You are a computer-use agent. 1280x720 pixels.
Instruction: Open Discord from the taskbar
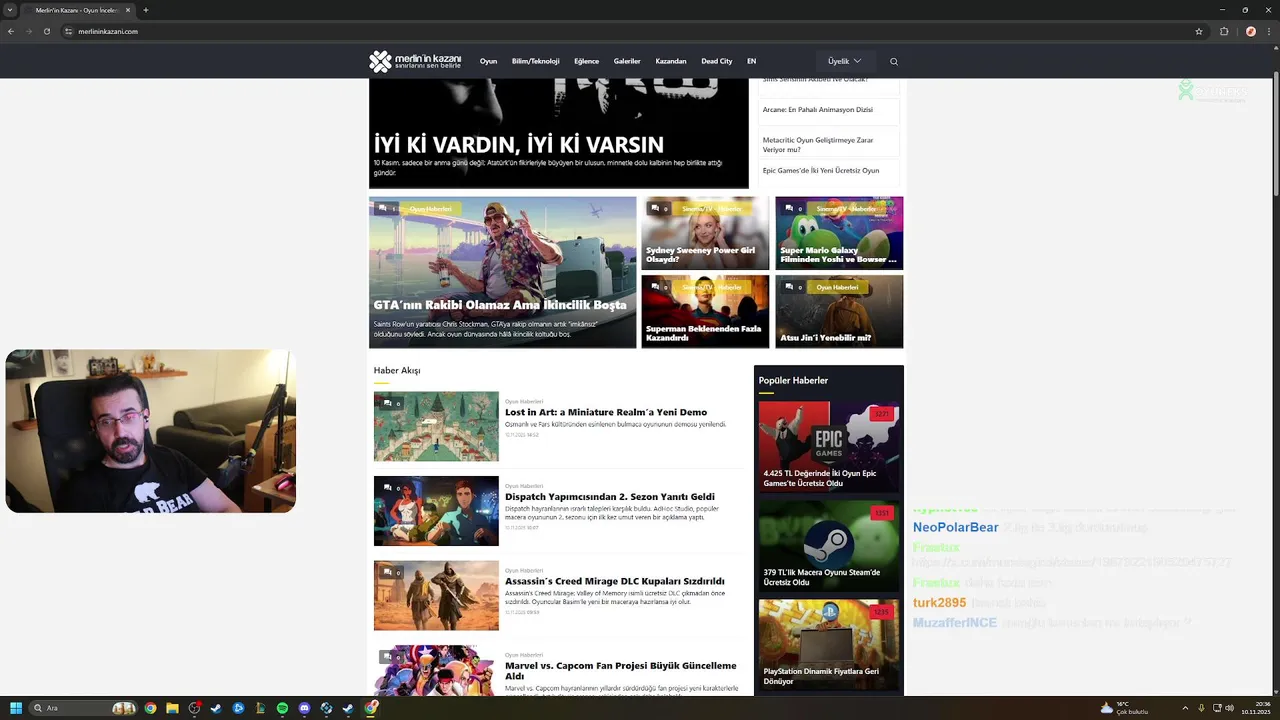coord(304,708)
